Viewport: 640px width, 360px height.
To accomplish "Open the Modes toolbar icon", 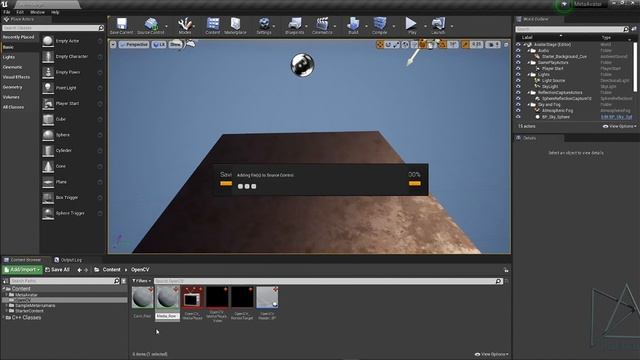I will click(x=184, y=26).
